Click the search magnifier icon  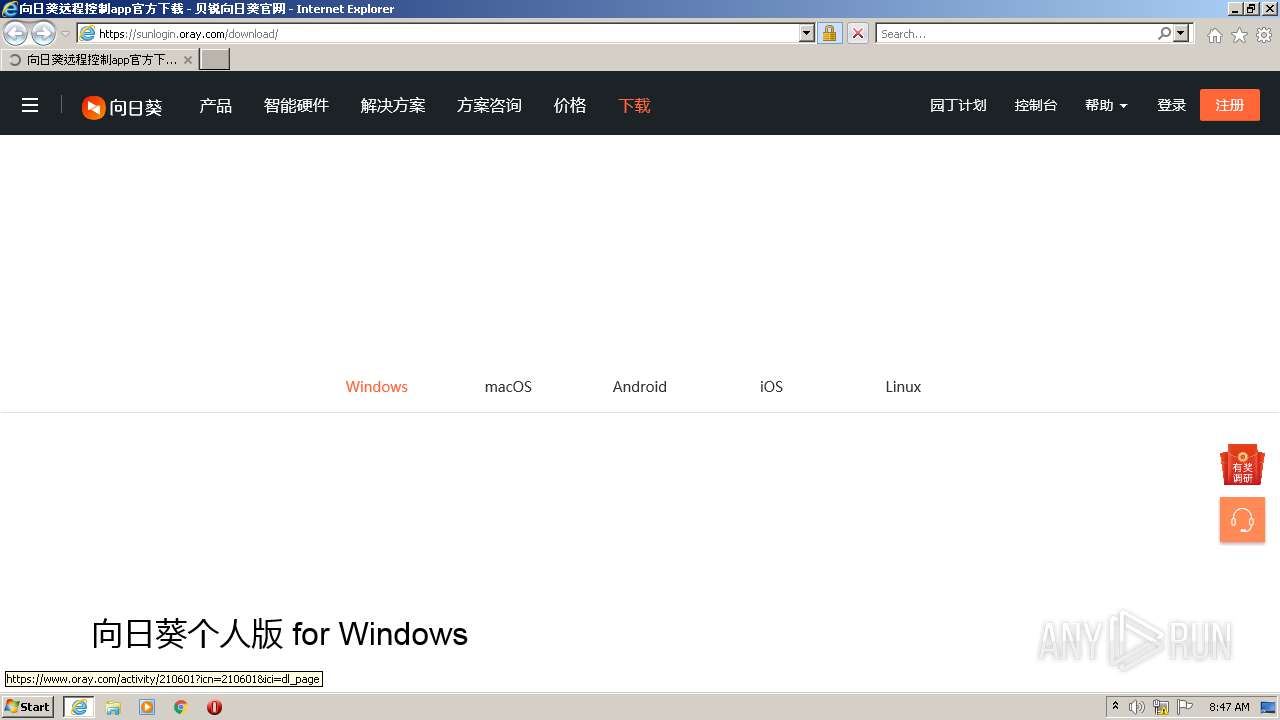(x=1164, y=33)
